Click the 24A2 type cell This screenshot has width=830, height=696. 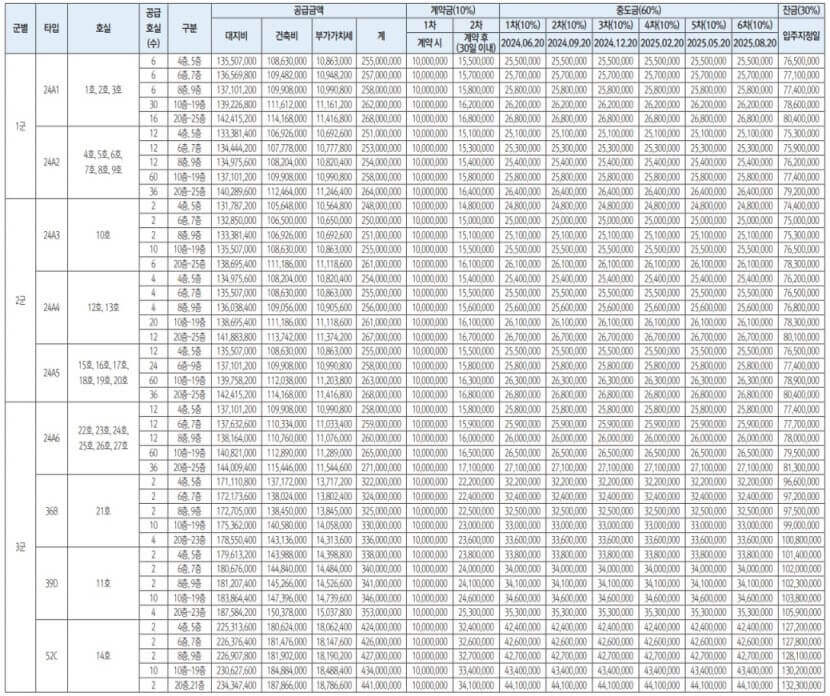(x=52, y=162)
